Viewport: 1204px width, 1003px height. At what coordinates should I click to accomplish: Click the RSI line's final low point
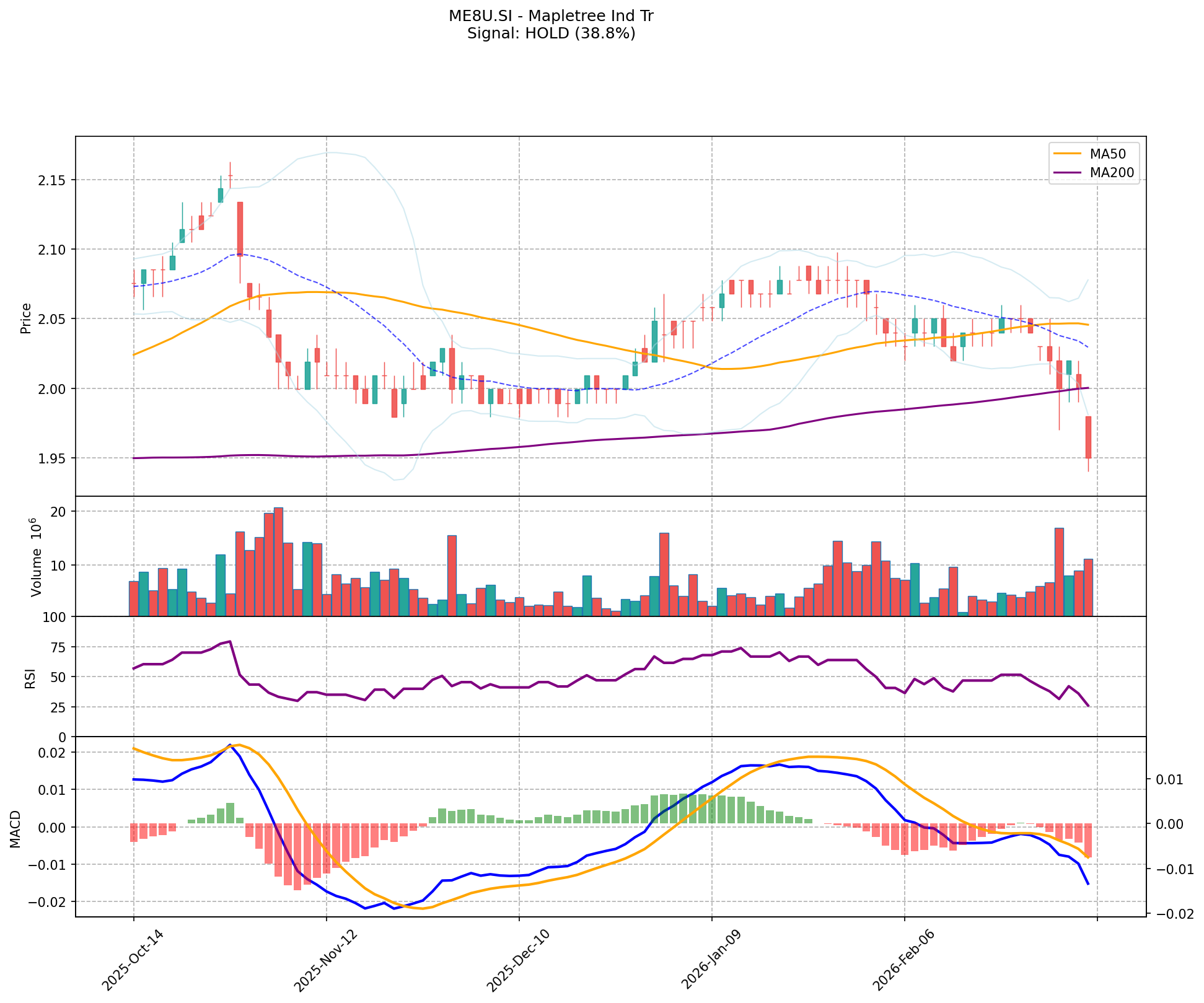(x=1088, y=706)
